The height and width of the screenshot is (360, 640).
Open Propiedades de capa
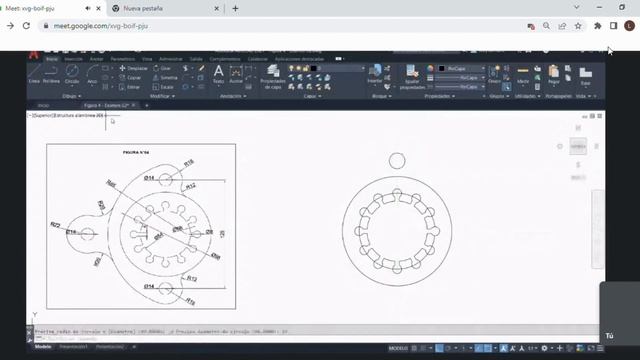[273, 77]
